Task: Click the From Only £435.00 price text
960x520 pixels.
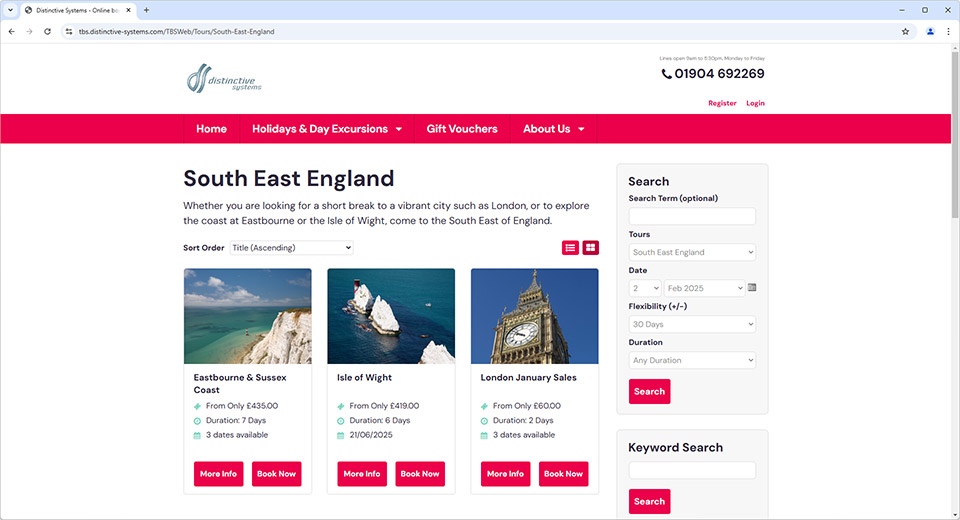Action: tap(242, 405)
